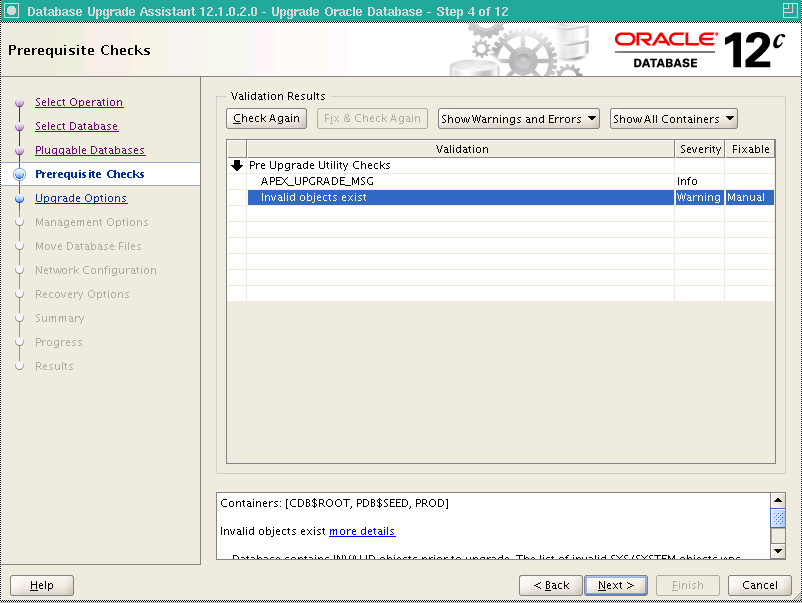Open the Show All Containers dropdown
The width and height of the screenshot is (802, 603).
[673, 119]
